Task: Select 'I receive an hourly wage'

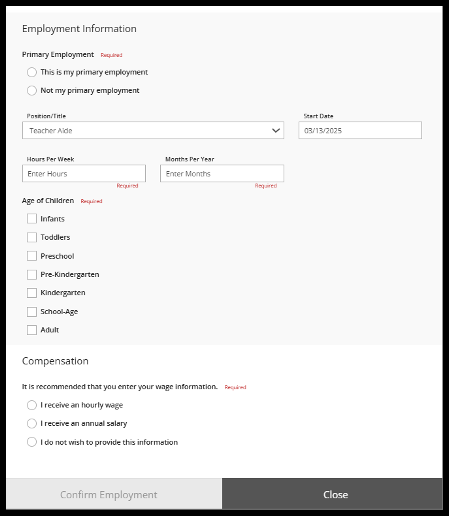Action: coord(32,405)
